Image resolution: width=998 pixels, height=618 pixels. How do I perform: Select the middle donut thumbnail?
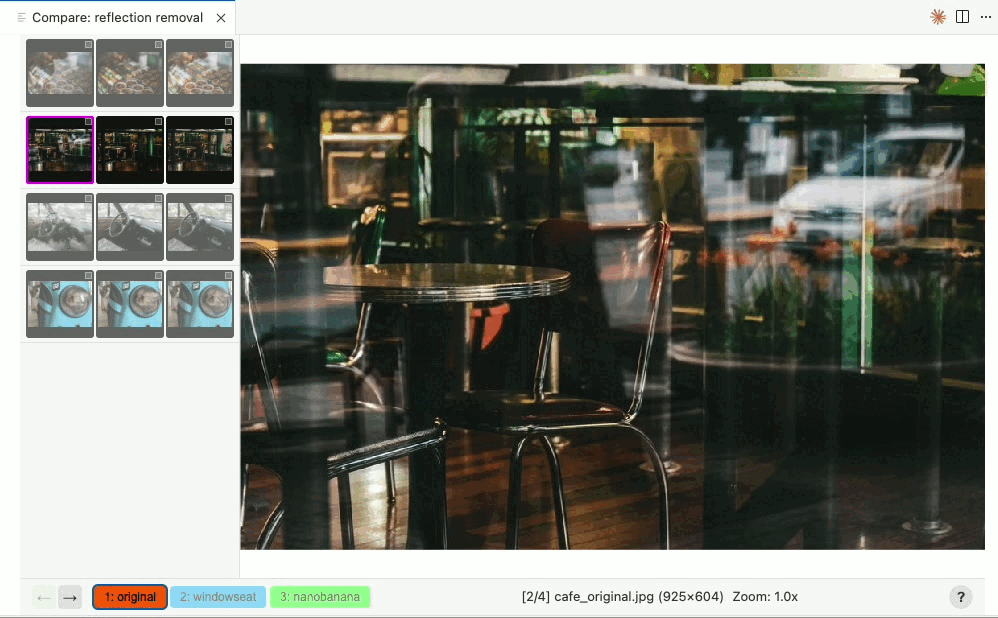[129, 73]
